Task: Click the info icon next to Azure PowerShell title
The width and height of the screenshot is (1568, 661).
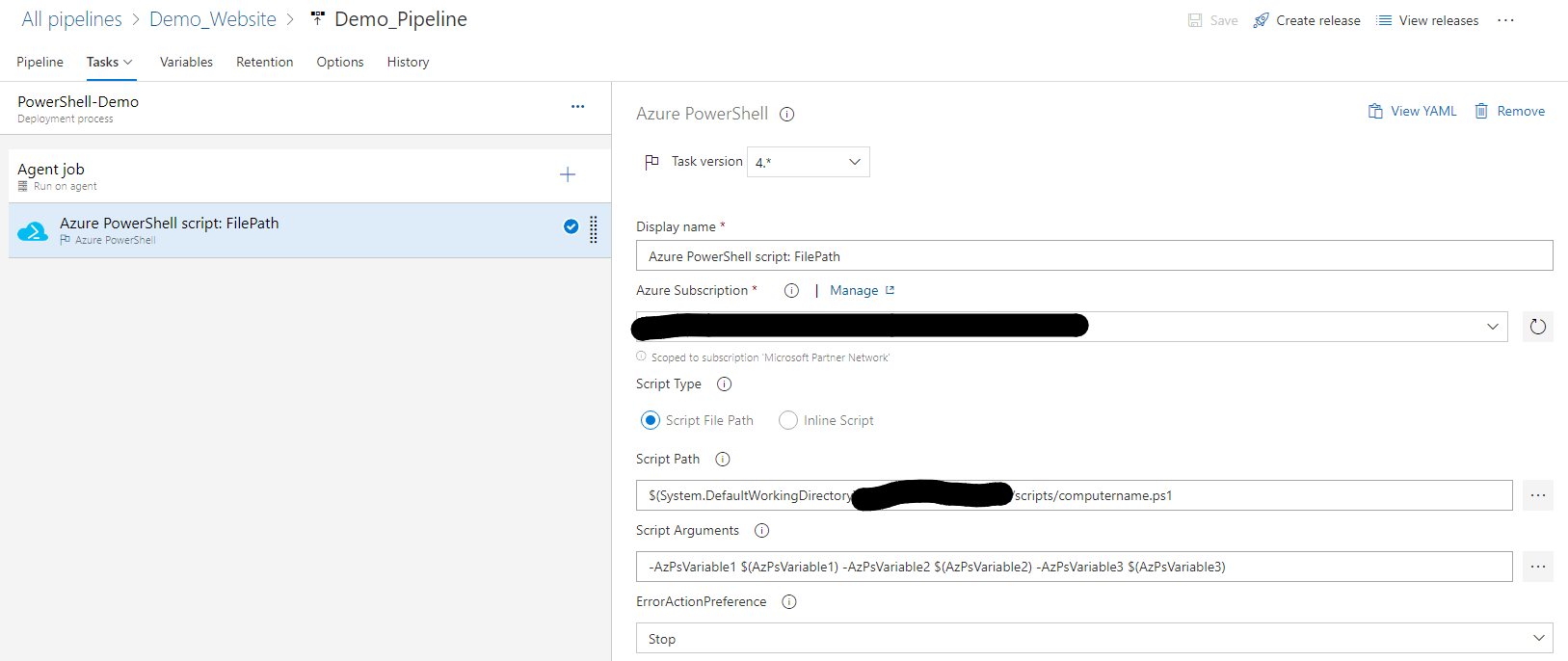Action: (786, 115)
